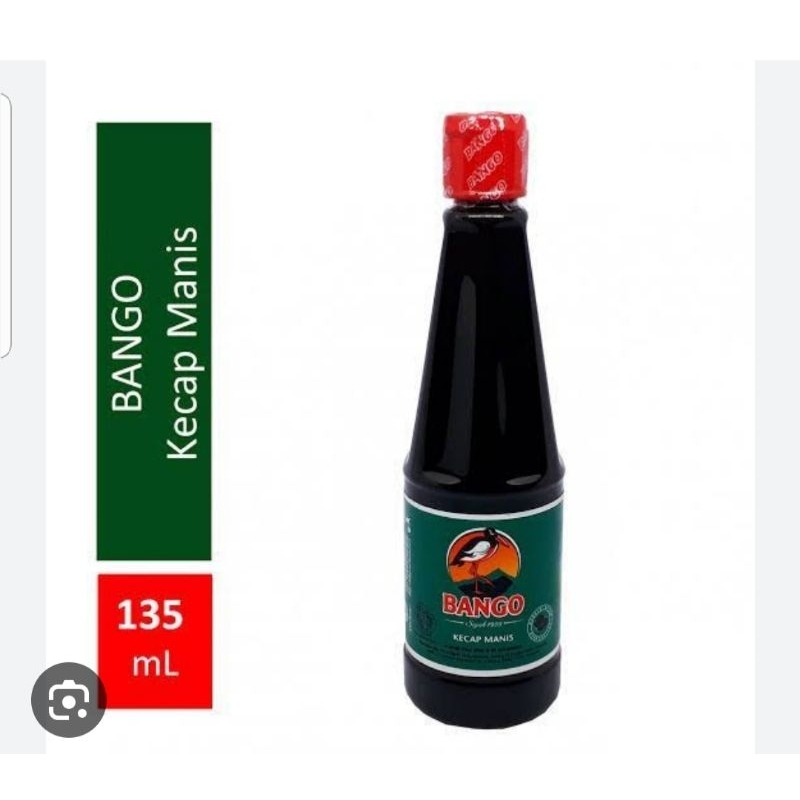Click the green label on the bottle
Screen dimensions: 800x800
(483, 585)
